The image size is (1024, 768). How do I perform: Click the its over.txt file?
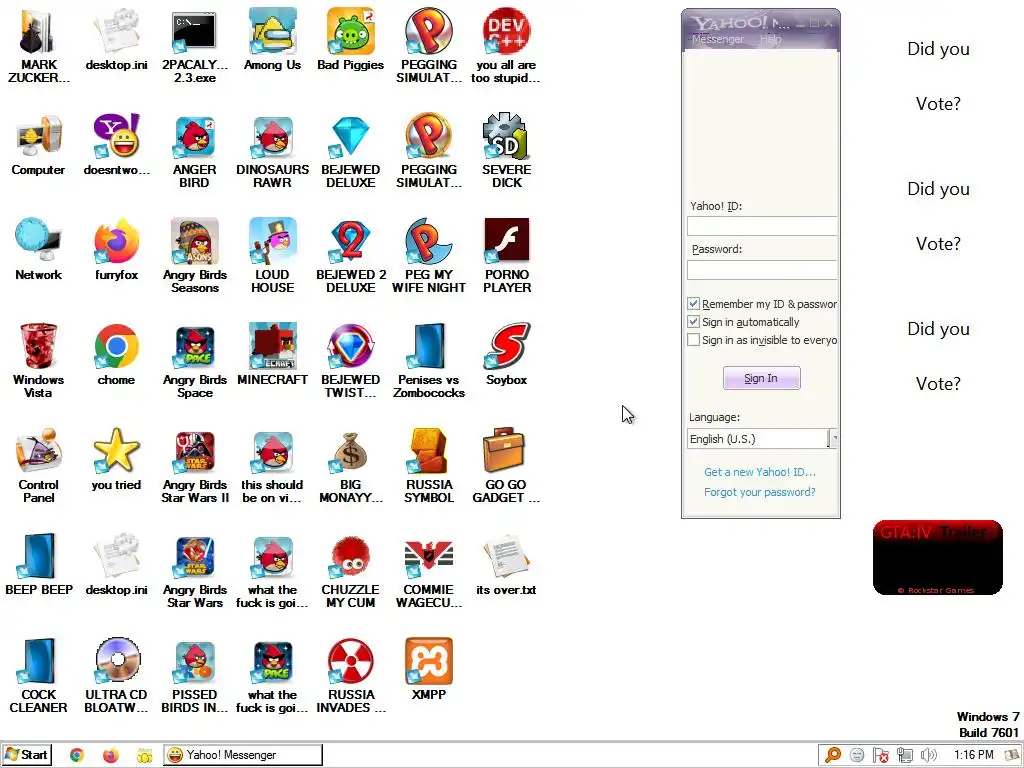tap(507, 565)
